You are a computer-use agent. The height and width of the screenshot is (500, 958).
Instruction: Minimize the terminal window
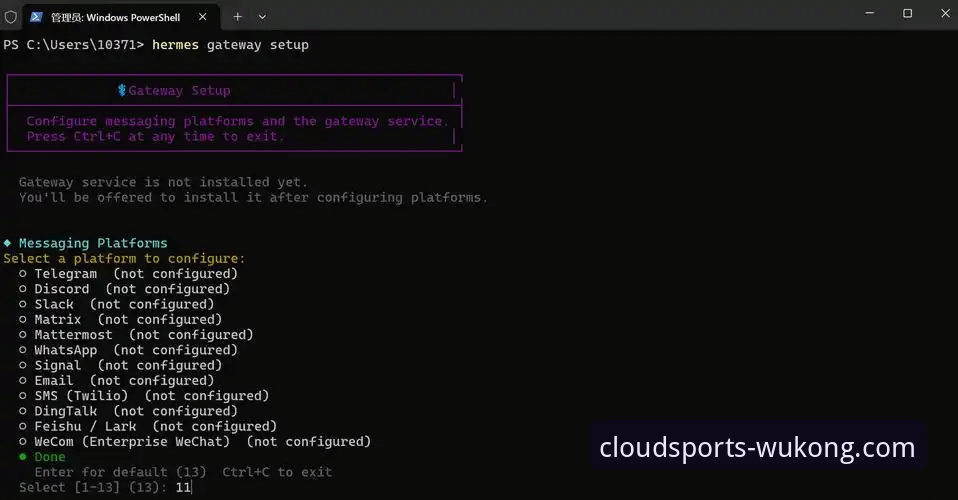point(860,14)
